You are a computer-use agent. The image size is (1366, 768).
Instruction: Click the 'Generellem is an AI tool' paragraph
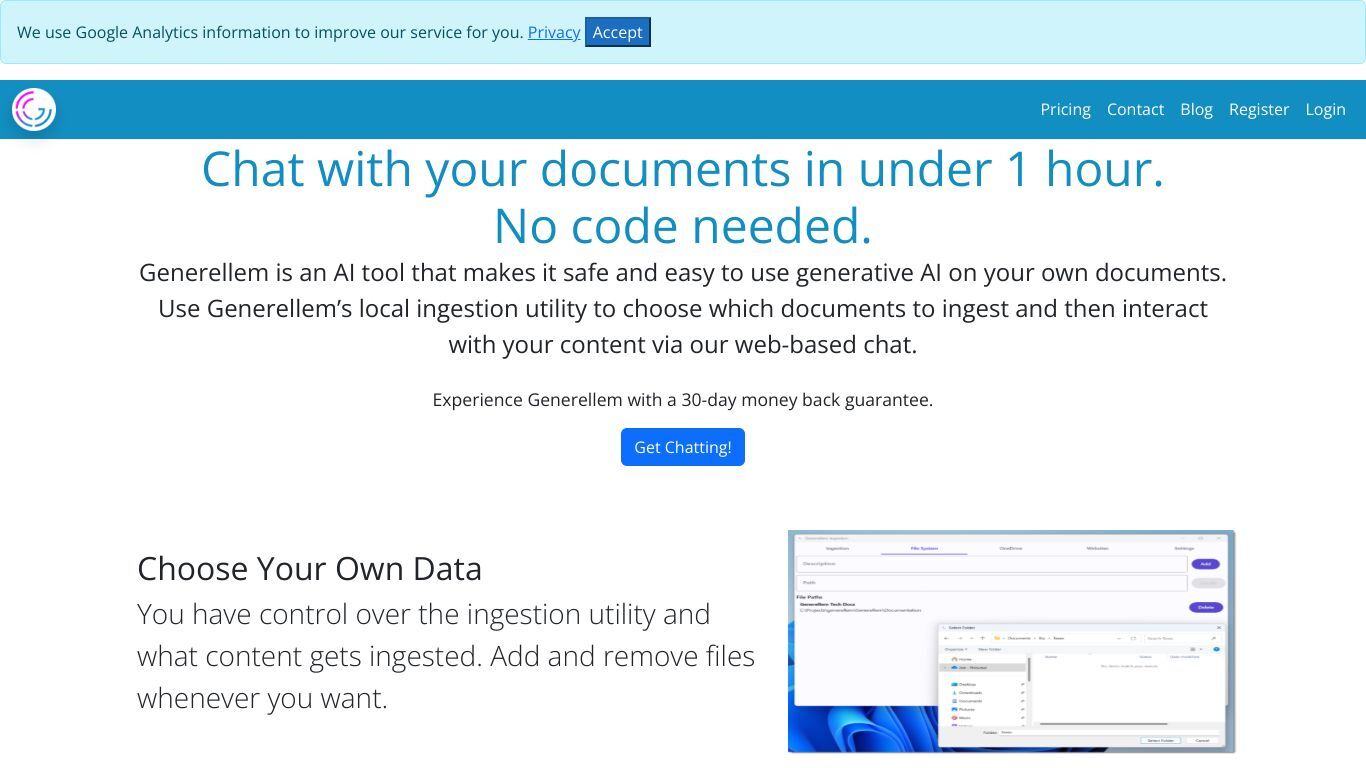(x=683, y=308)
